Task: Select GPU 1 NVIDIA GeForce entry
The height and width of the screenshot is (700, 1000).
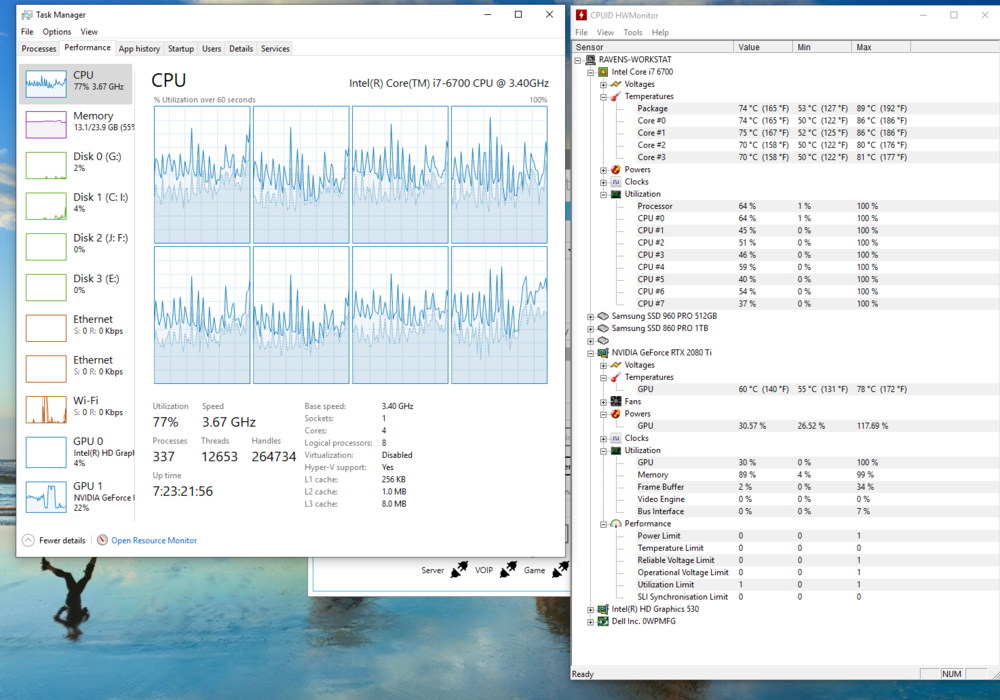Action: click(77, 496)
